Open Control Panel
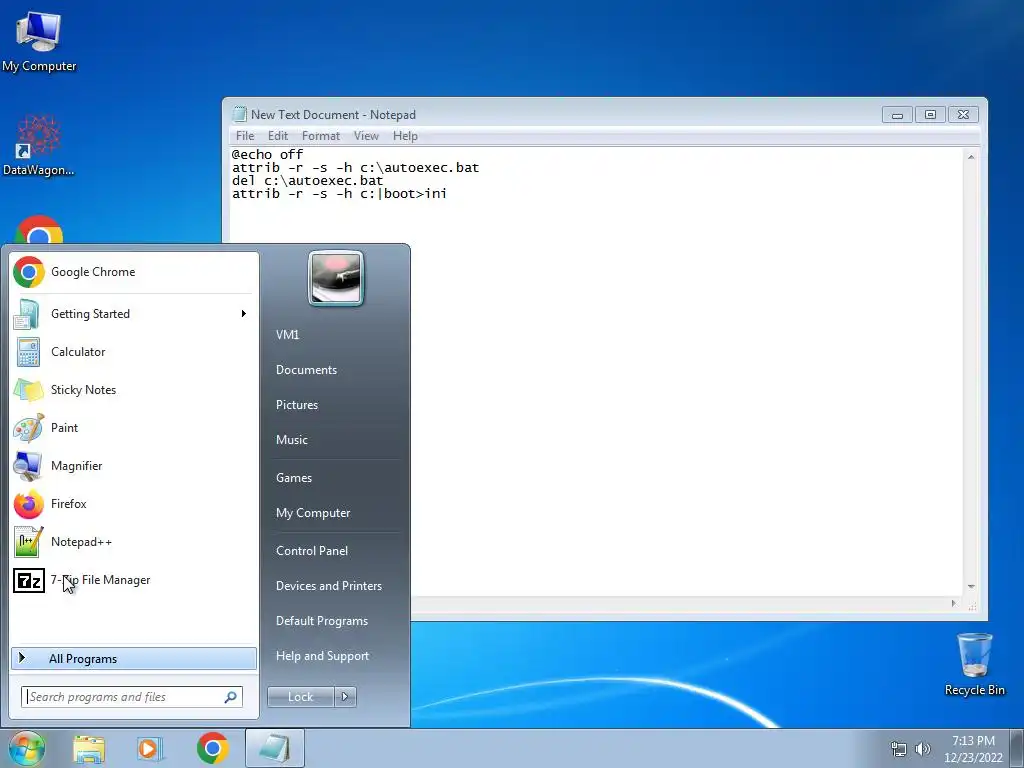The image size is (1024, 768). point(312,551)
